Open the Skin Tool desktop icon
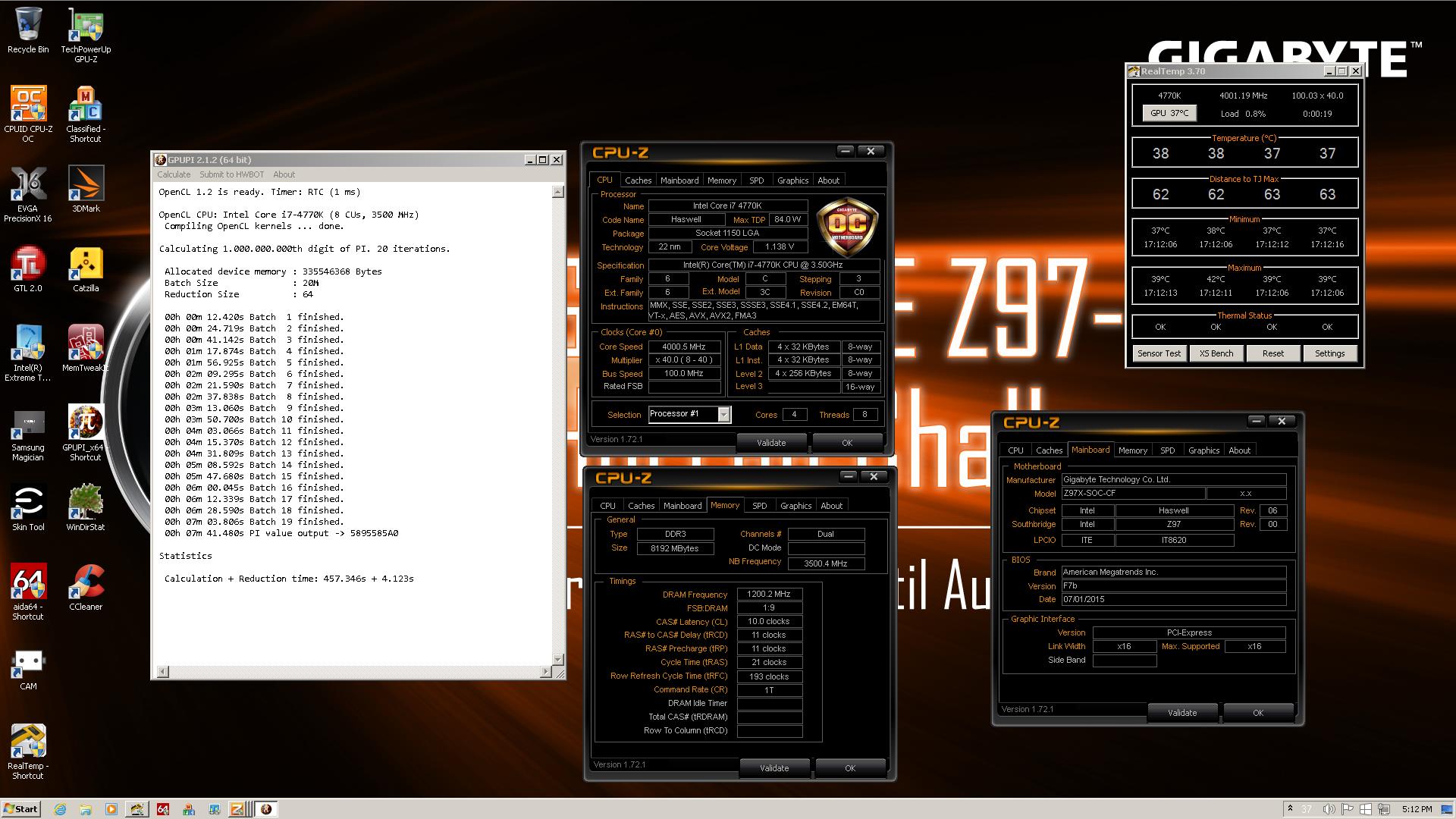 click(x=28, y=508)
